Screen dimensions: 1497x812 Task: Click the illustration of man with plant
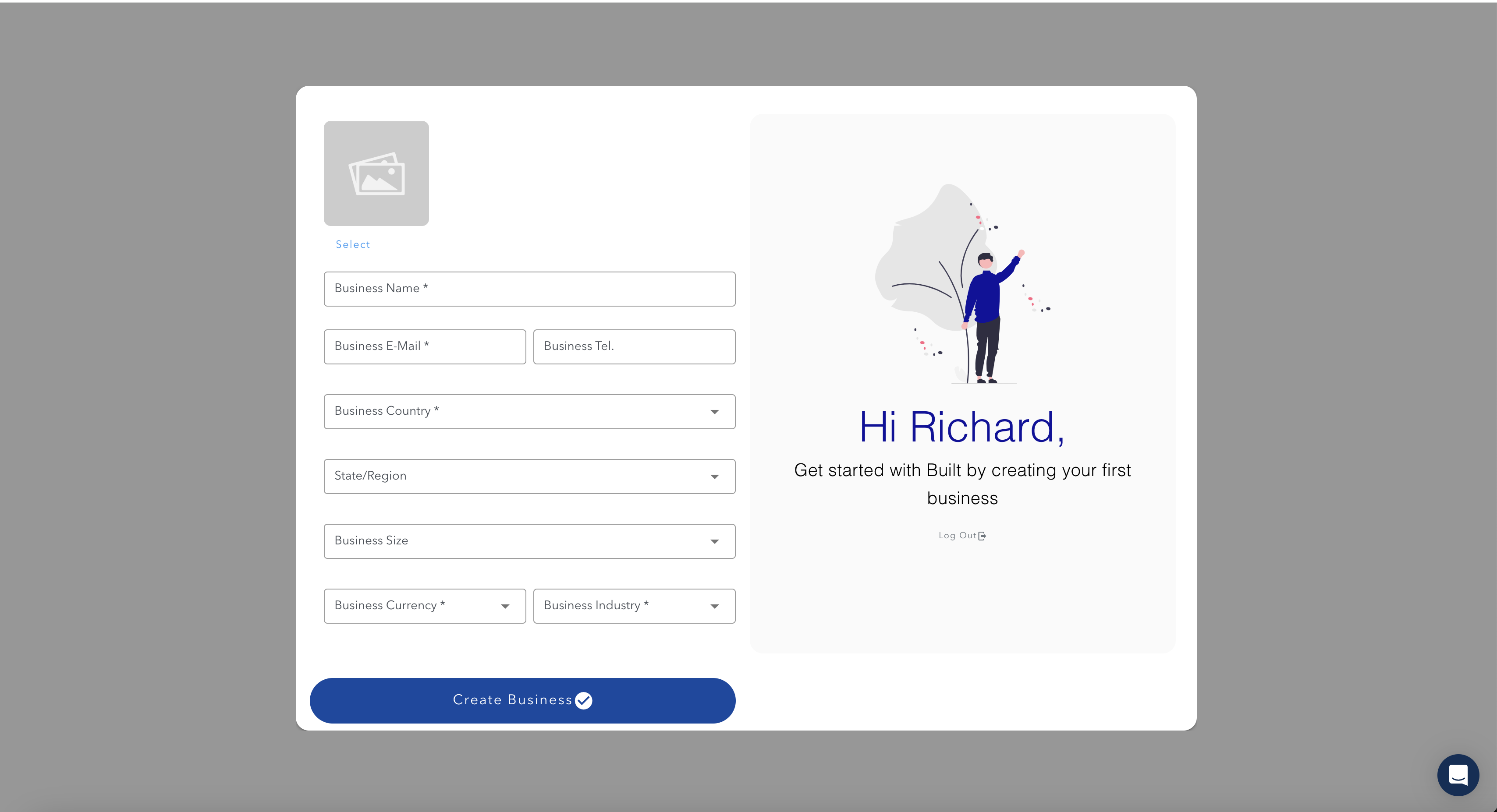[962, 285]
